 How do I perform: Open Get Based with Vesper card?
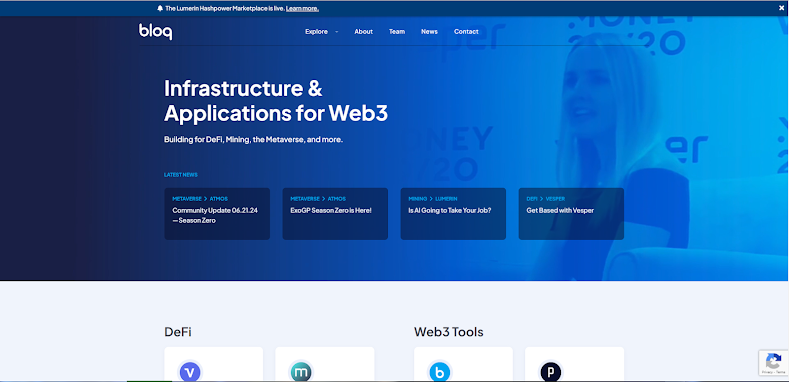click(571, 214)
